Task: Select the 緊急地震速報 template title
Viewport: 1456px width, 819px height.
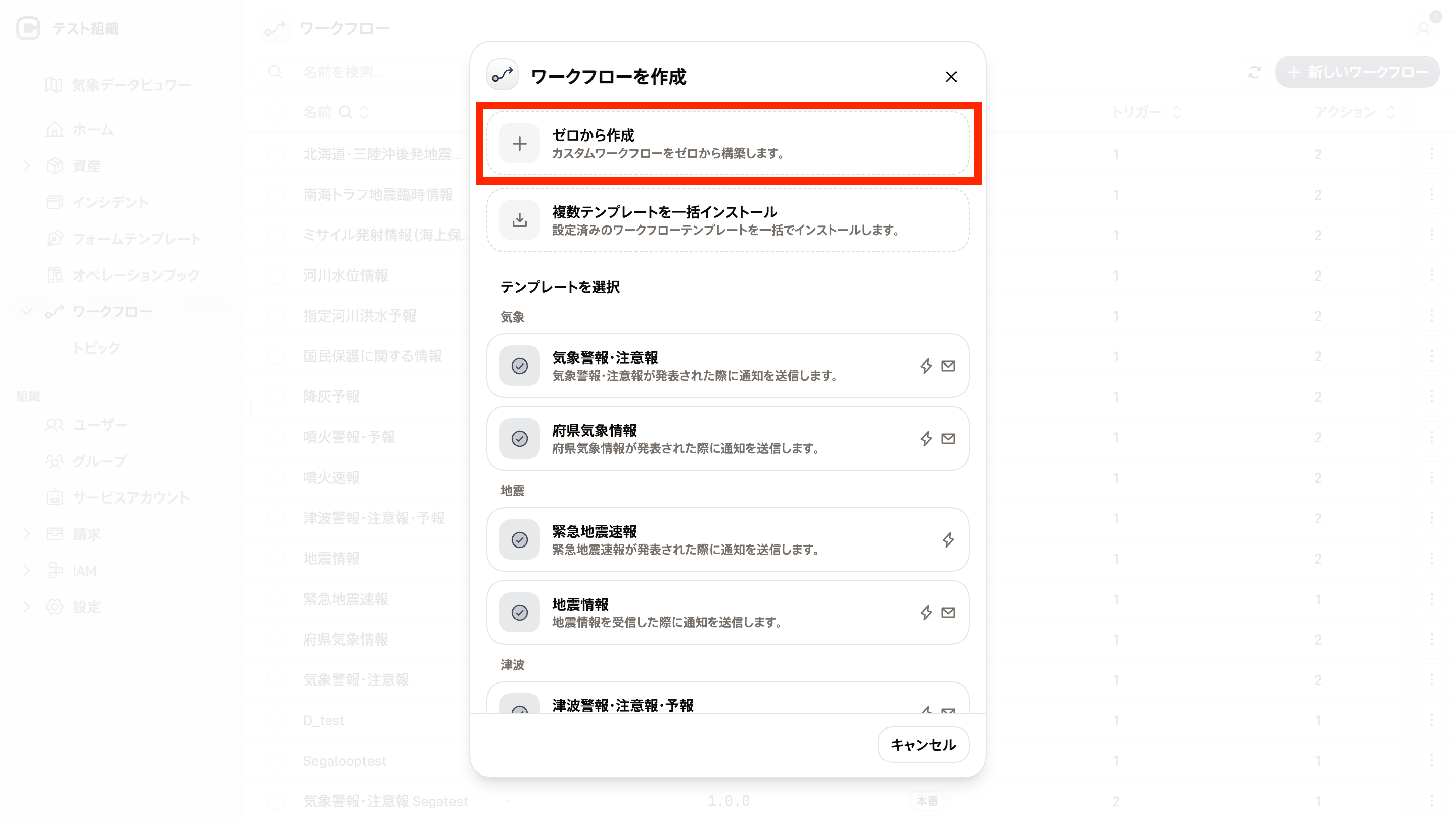Action: tap(595, 531)
